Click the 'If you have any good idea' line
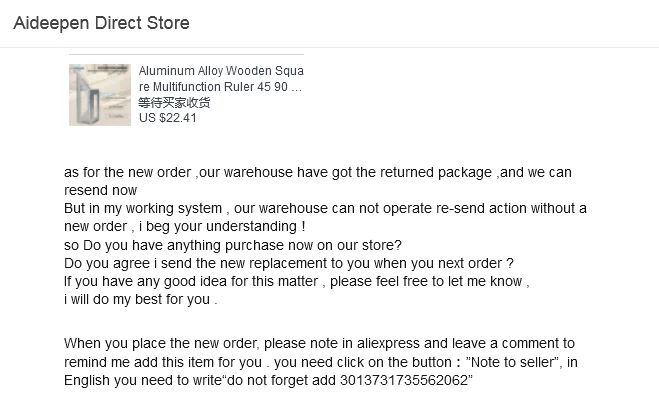 296,281
